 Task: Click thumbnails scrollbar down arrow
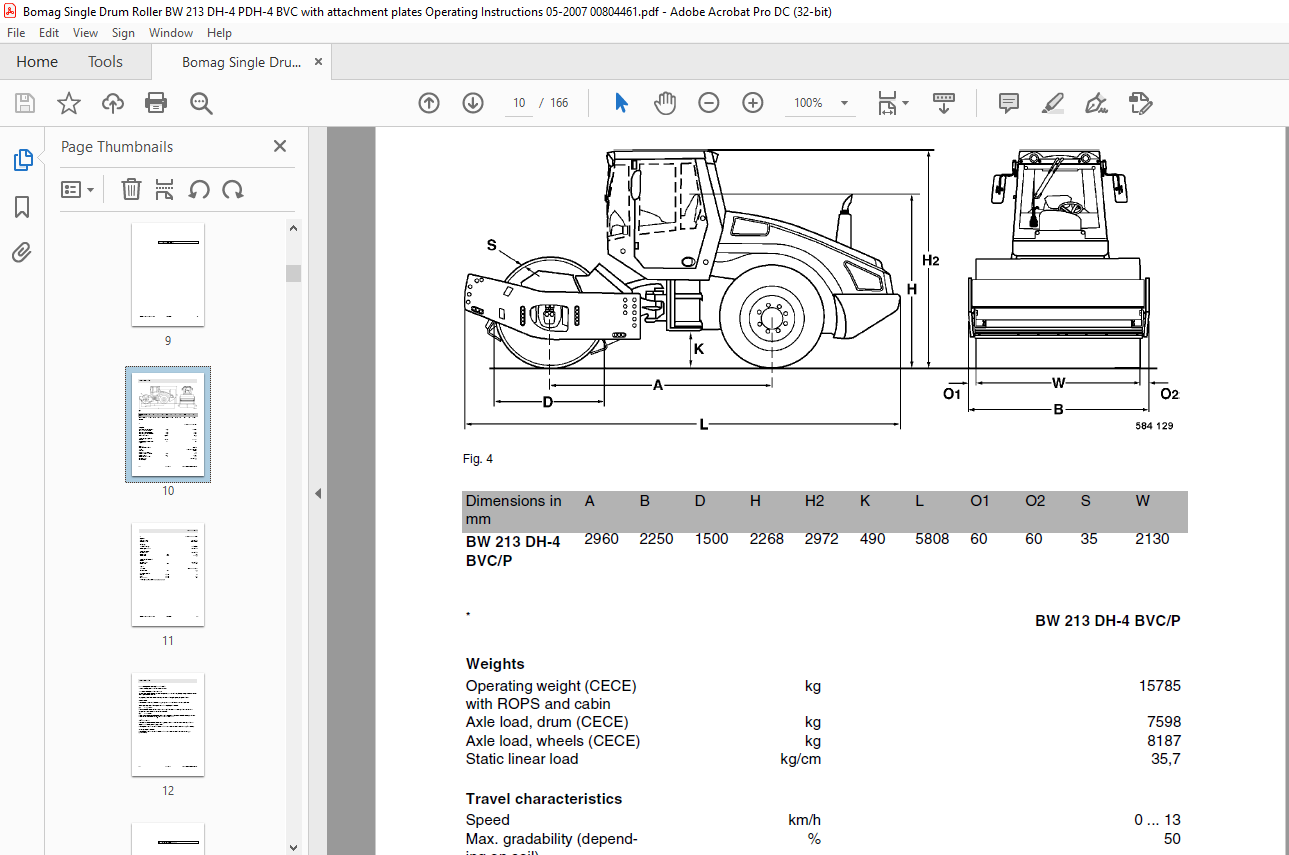coord(294,847)
